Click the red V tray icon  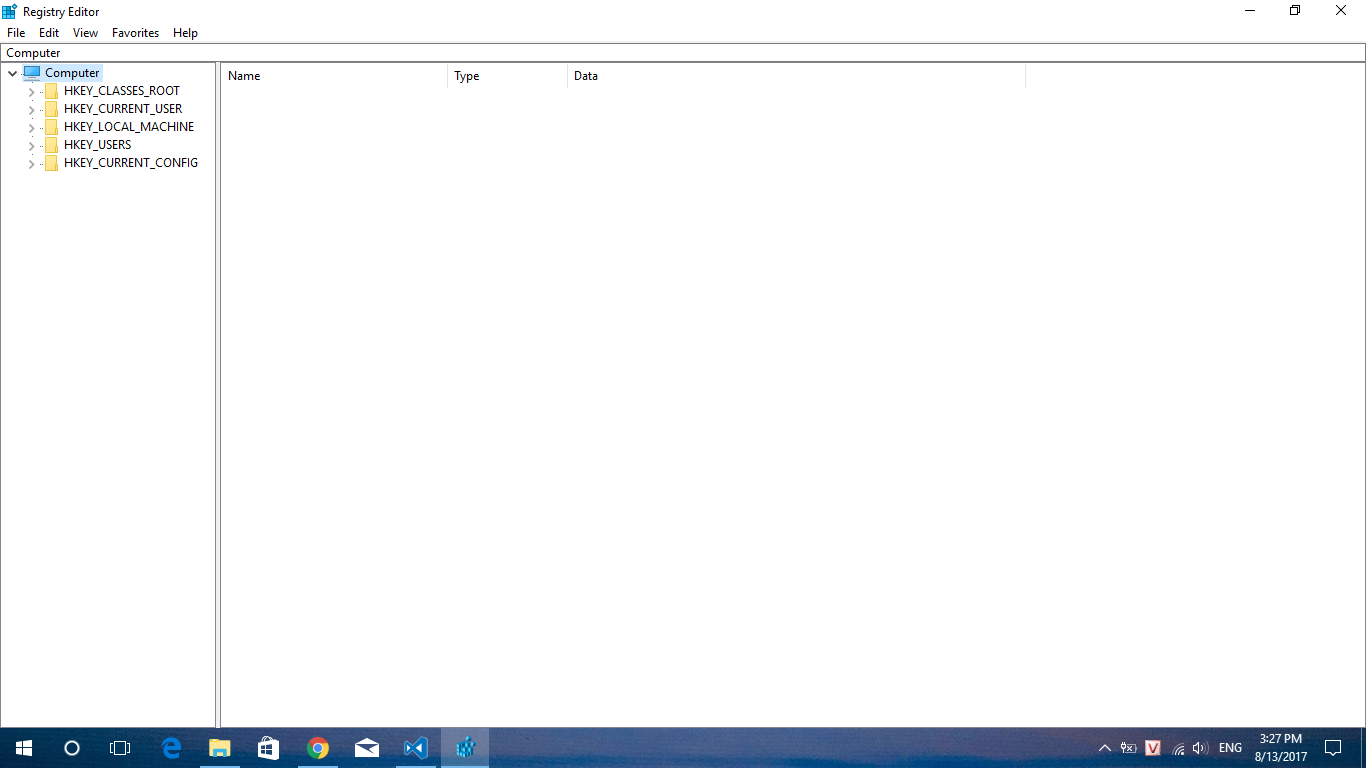pos(1153,748)
